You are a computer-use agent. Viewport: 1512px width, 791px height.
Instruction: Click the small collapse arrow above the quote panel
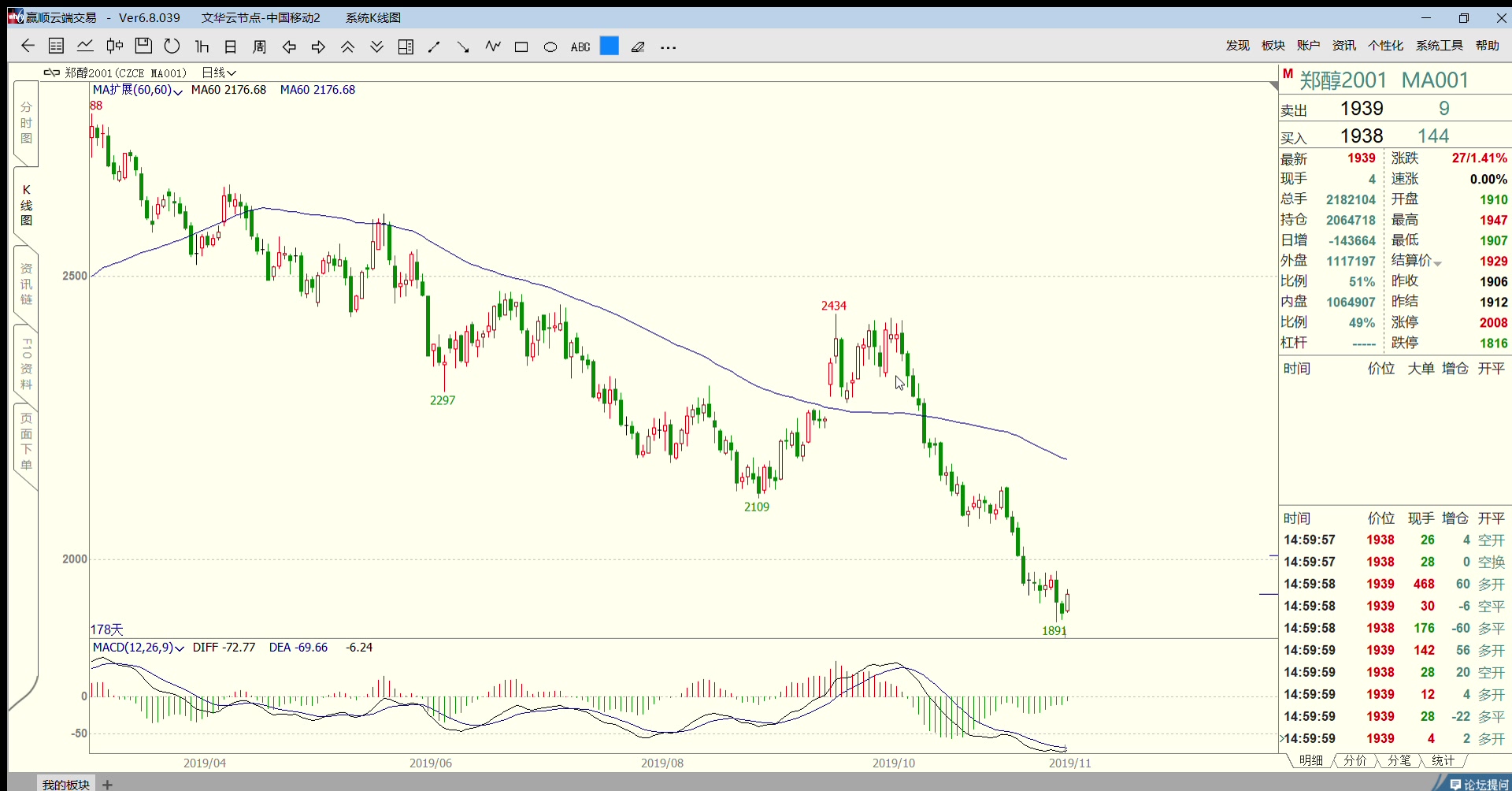pyautogui.click(x=1273, y=85)
